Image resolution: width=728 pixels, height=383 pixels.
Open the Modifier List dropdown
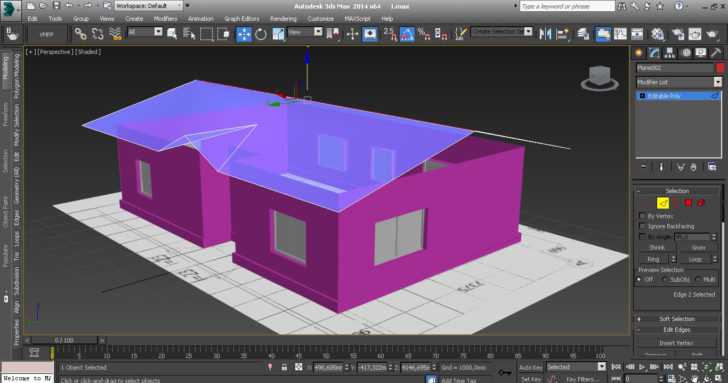679,82
